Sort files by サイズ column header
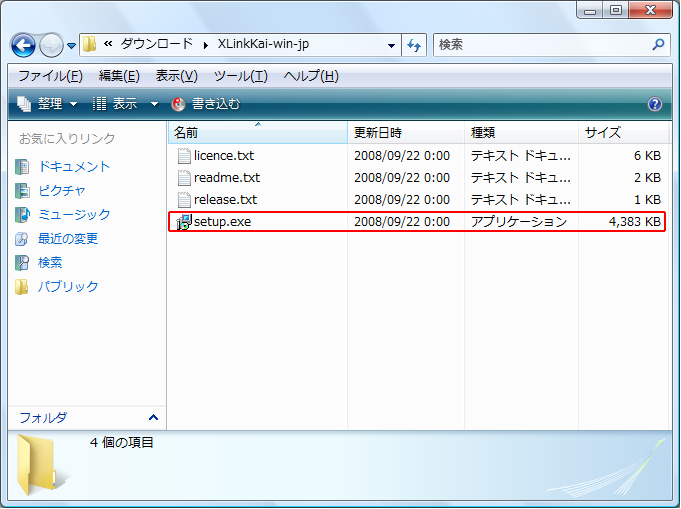681x509 pixels. pyautogui.click(x=603, y=133)
